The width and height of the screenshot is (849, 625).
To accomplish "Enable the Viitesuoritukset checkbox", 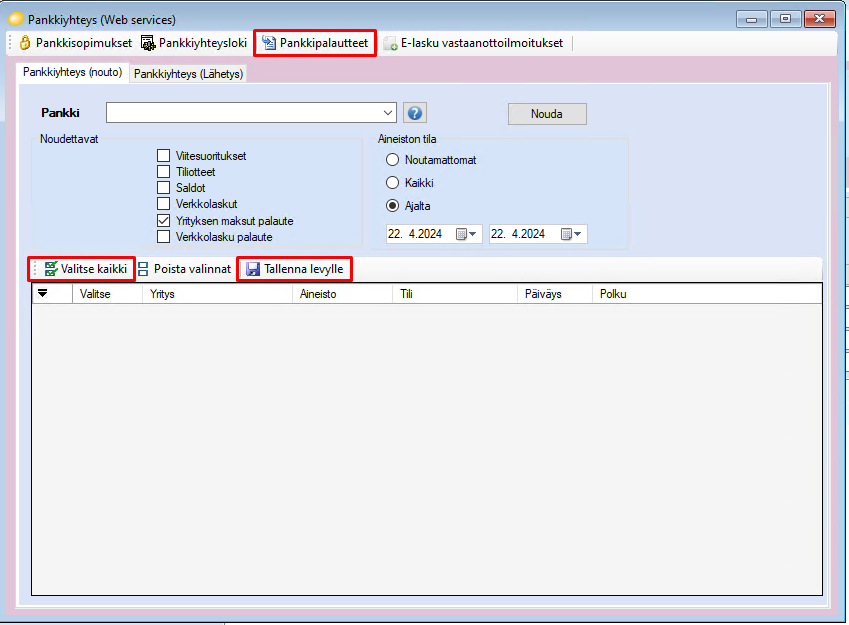I will 163,156.
